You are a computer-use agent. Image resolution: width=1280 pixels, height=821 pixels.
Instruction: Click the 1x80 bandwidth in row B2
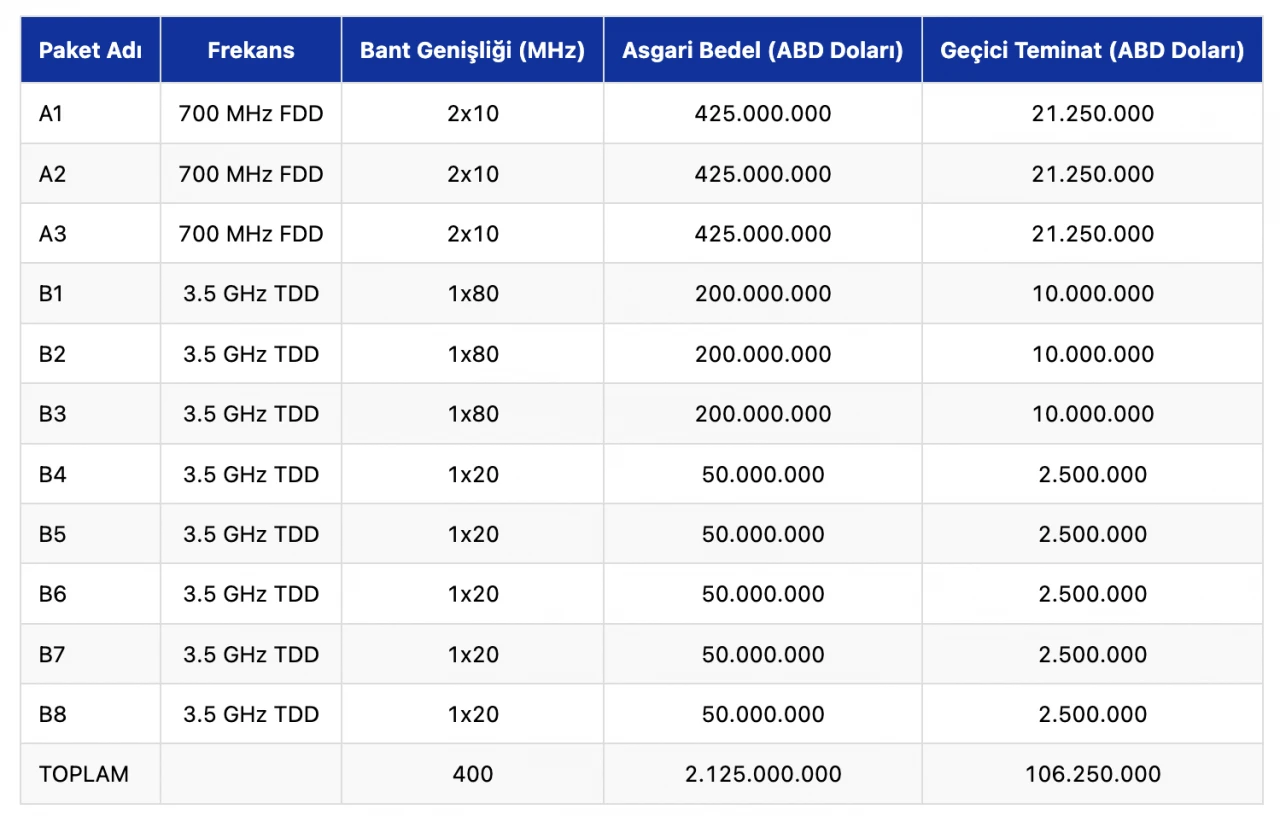(x=473, y=354)
